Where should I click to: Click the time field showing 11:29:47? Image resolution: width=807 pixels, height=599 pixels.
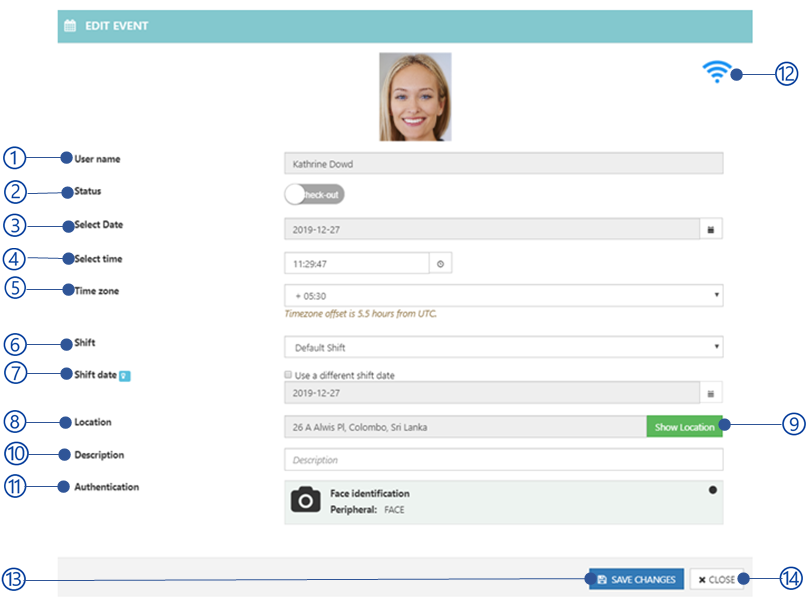357,263
